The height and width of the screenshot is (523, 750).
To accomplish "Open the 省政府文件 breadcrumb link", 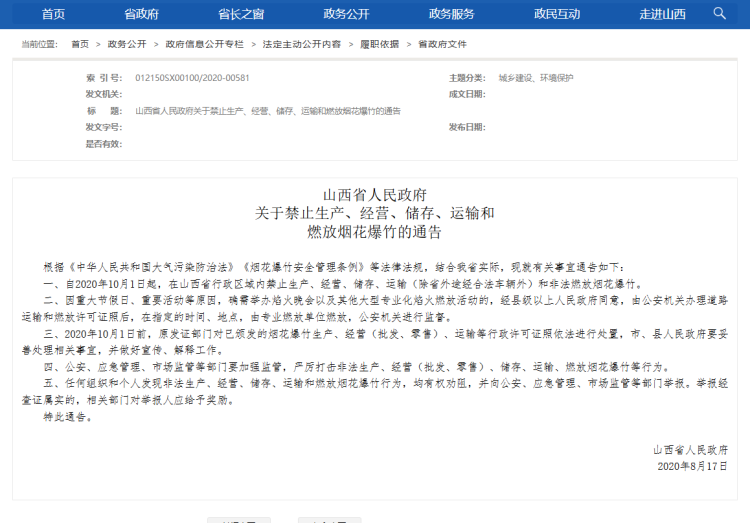I will (x=442, y=45).
